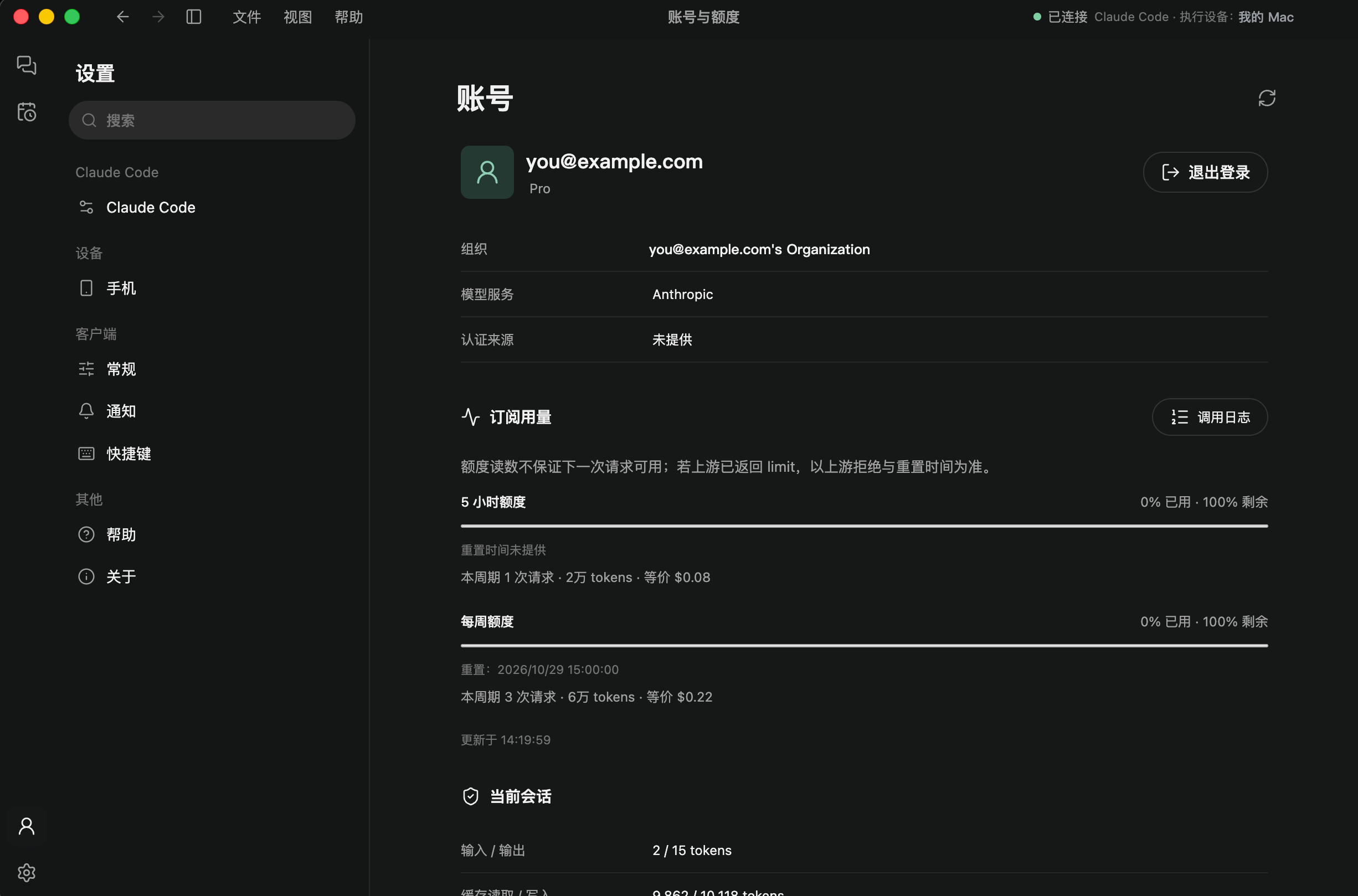Open the 文件 menu
The width and height of the screenshot is (1358, 896).
(x=247, y=17)
